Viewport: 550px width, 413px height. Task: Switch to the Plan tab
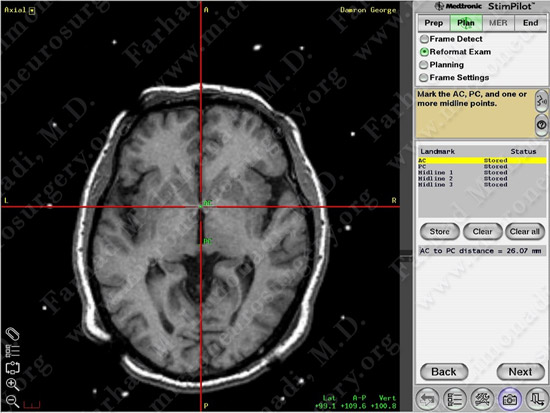(466, 23)
